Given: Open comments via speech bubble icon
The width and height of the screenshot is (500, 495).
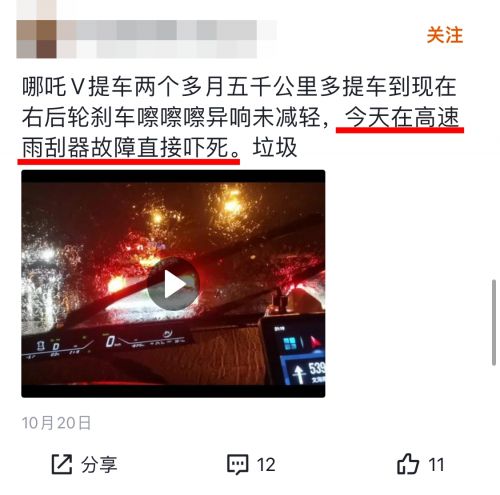Looking at the screenshot, I should 237,464.
